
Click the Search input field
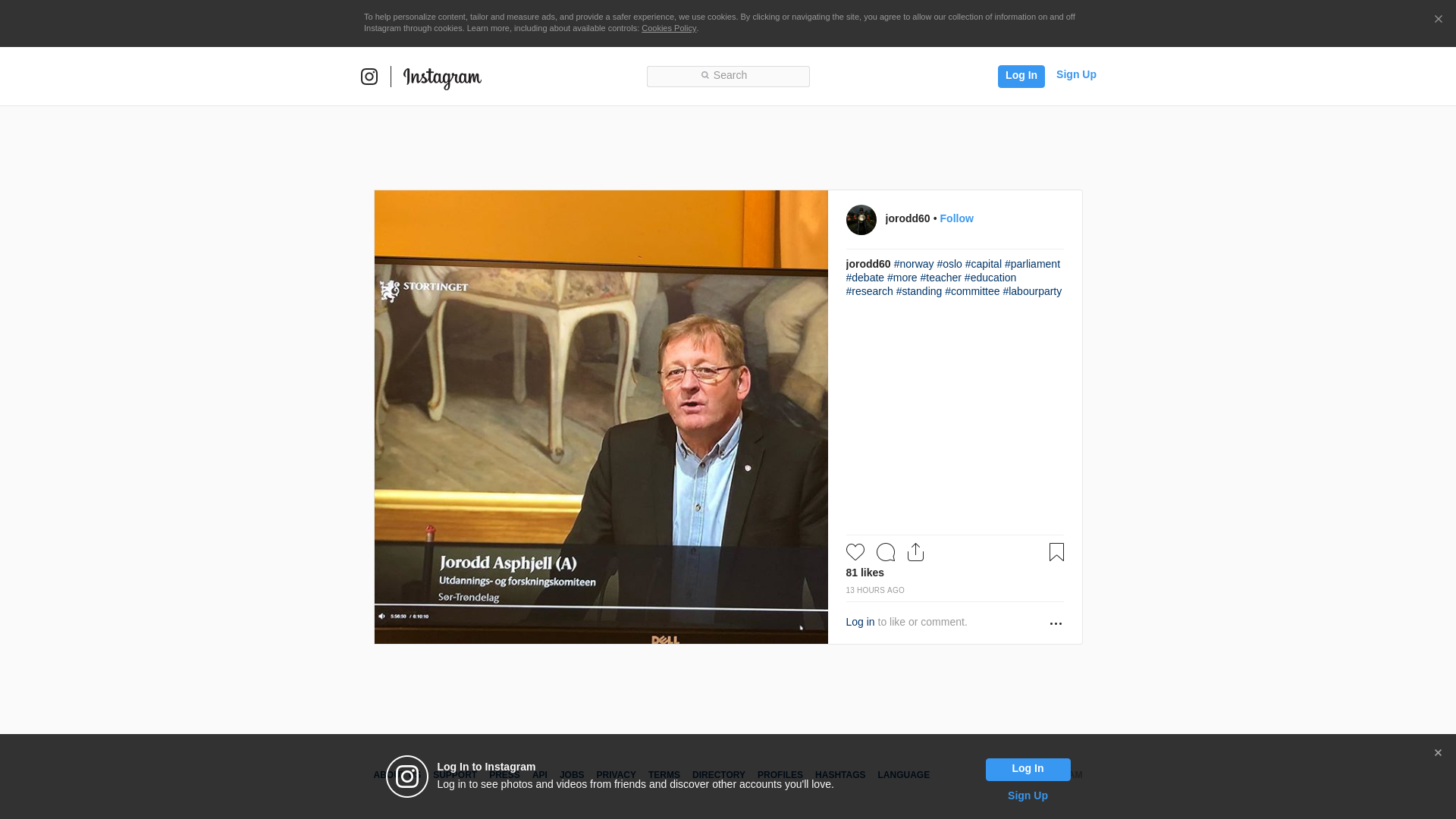click(728, 76)
